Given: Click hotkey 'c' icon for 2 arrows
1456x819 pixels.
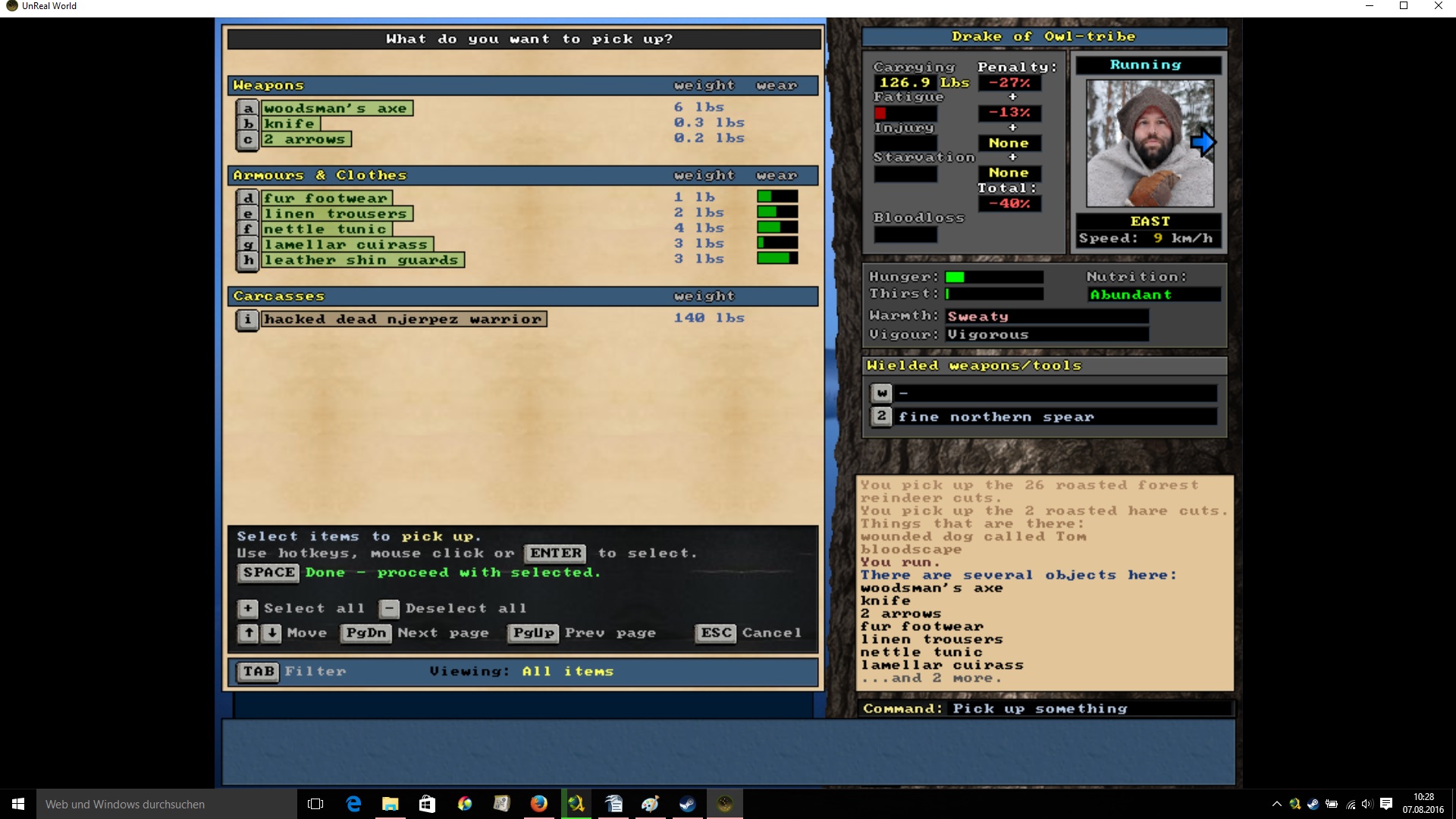Looking at the screenshot, I should 248,140.
